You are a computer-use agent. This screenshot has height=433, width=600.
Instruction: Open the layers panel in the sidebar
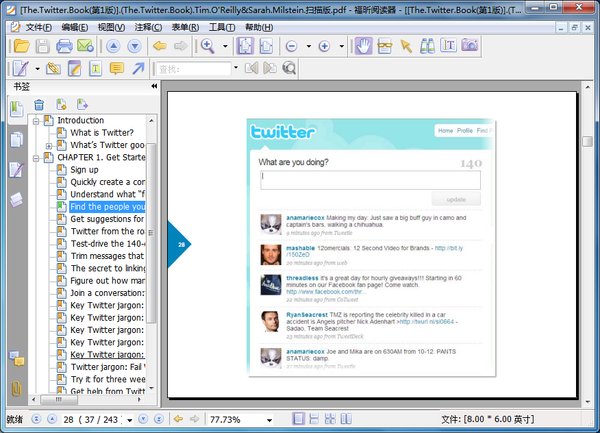(16, 199)
